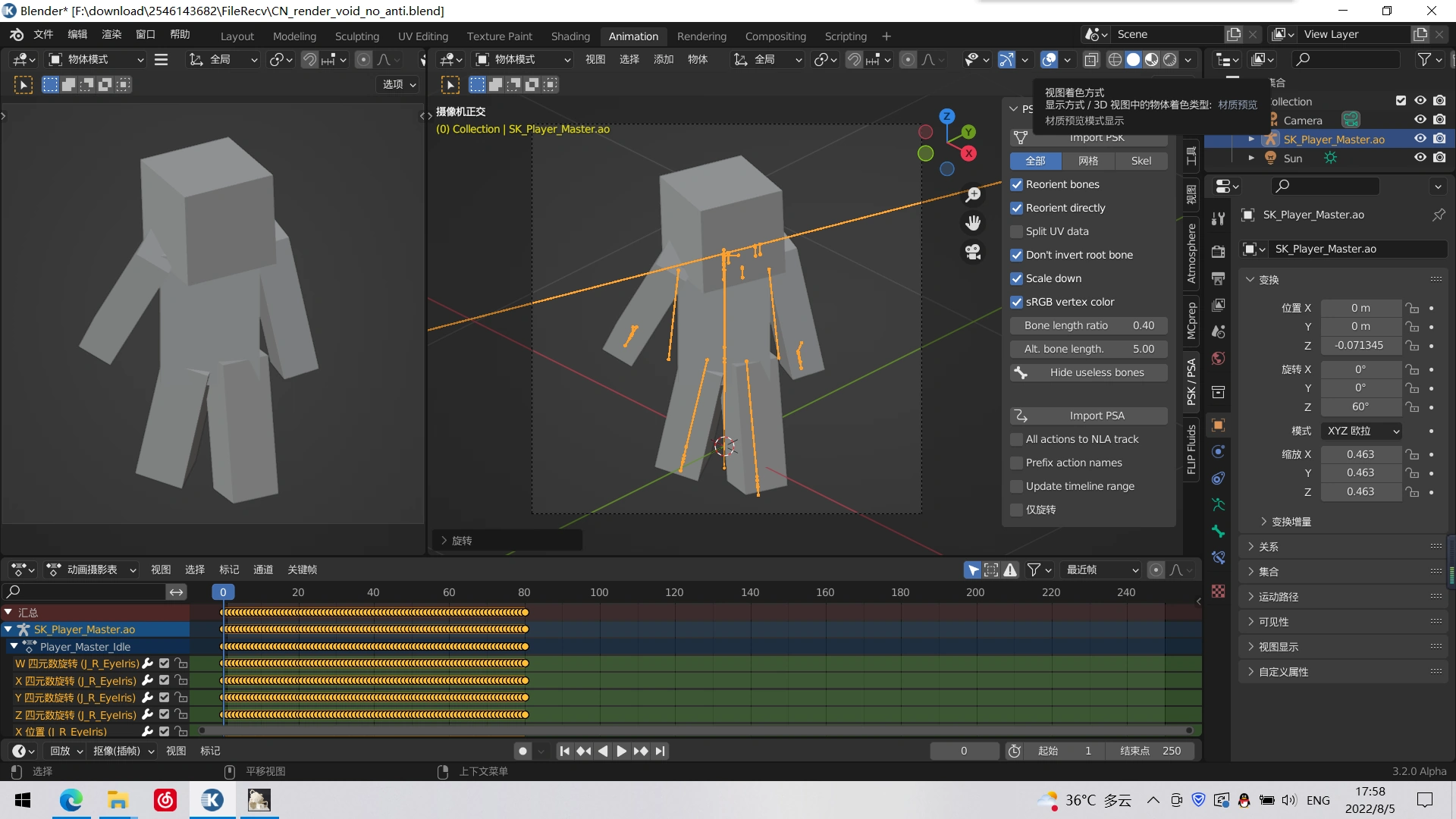This screenshot has height=819, width=1456.
Task: Switch to the Shading workspace tab
Action: pos(570,36)
